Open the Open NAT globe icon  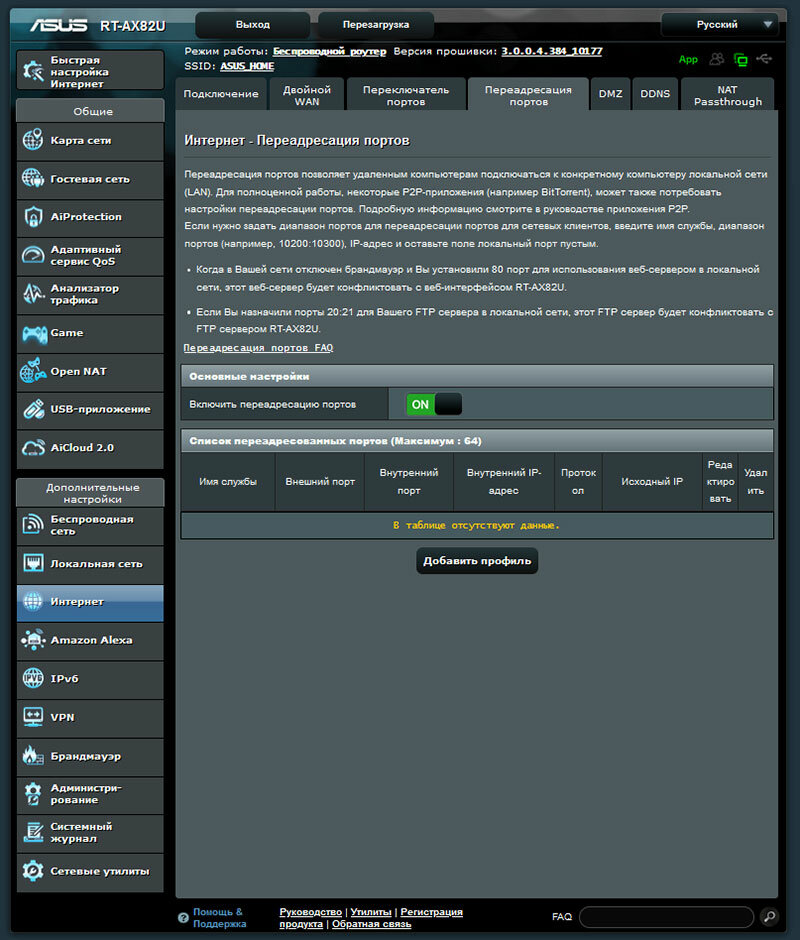[33, 370]
